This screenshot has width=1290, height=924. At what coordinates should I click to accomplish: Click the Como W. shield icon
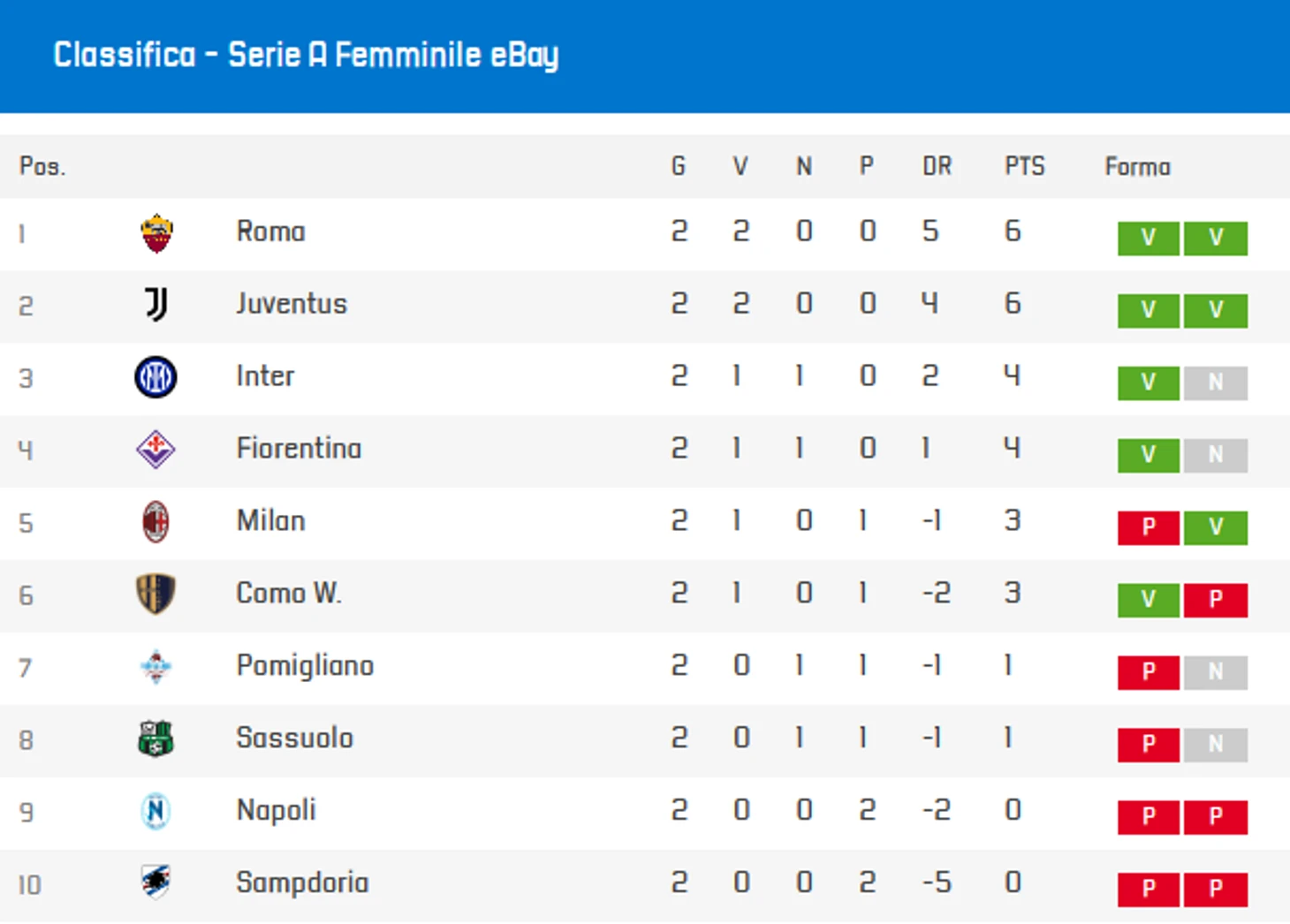coord(156,594)
